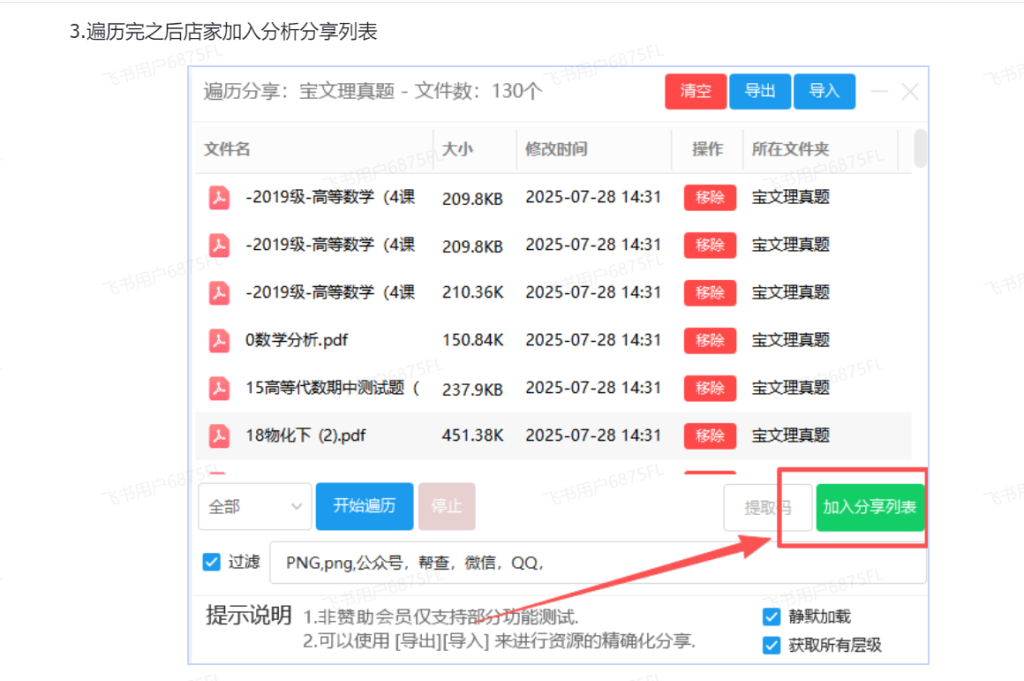Click the blue 导出 button
This screenshot has width=1024, height=681.
(x=760, y=91)
